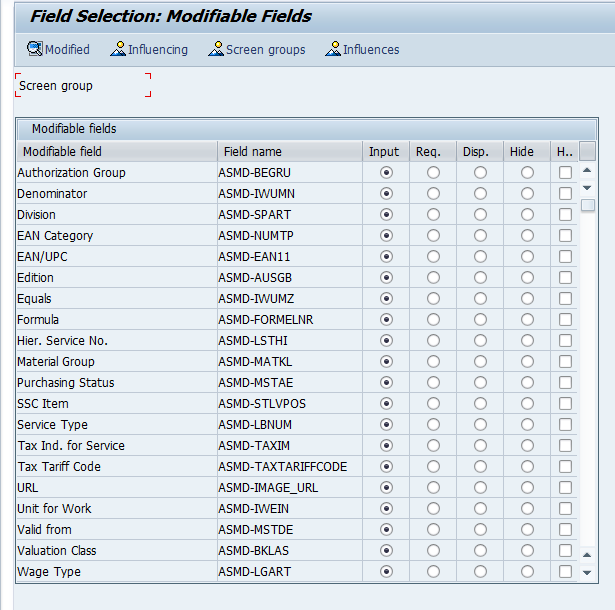
Task: Click the Field name column header
Action: 289,152
